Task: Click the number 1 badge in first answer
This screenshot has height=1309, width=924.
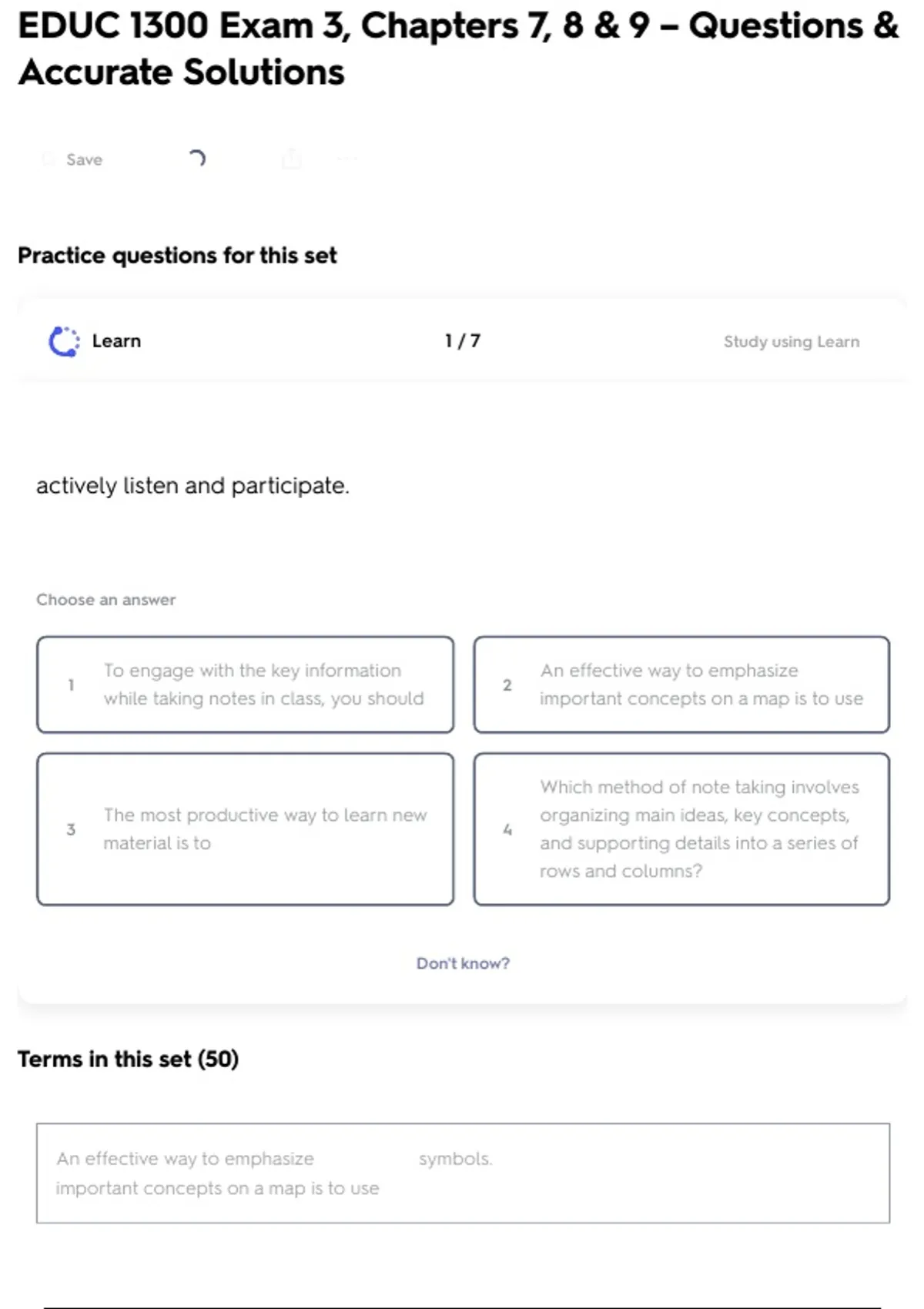Action: click(x=71, y=685)
